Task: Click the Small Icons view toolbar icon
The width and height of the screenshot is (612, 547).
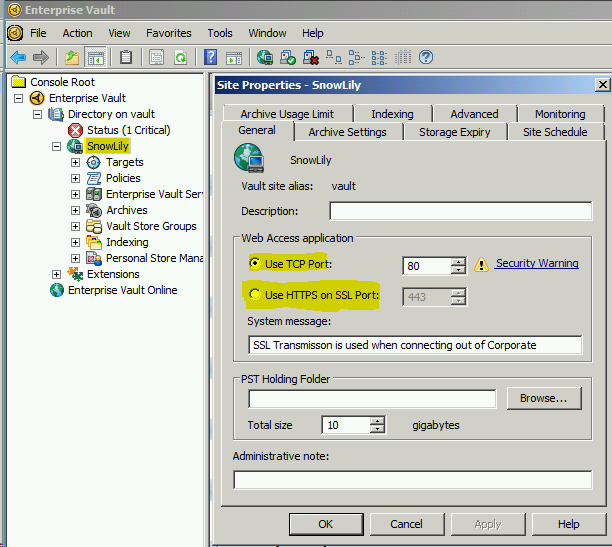Action: (356, 57)
